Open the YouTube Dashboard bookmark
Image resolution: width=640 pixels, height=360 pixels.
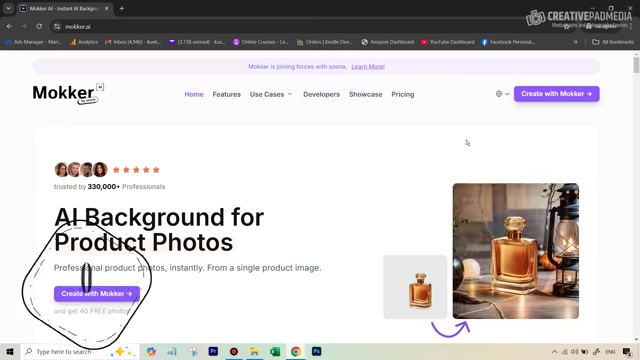pos(448,42)
